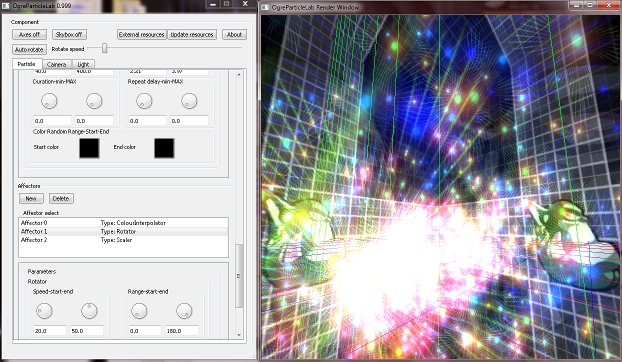
Task: Toggle the Auto rotate button
Action: click(x=29, y=50)
